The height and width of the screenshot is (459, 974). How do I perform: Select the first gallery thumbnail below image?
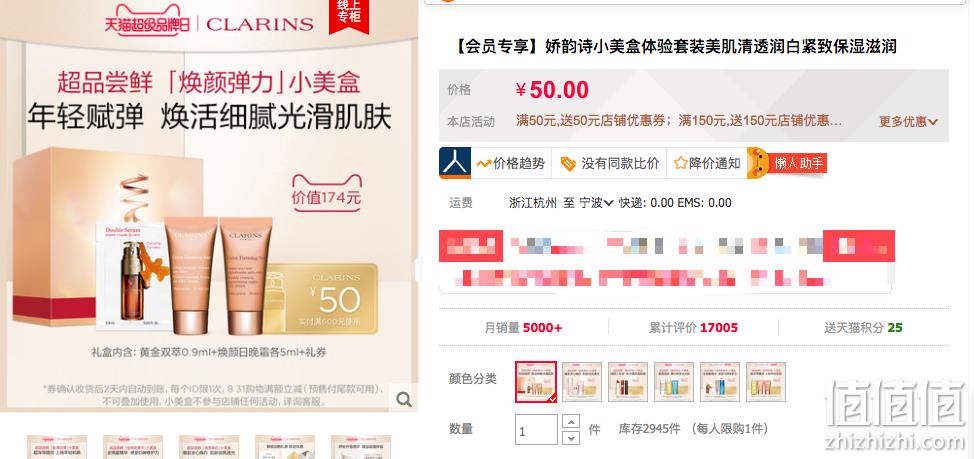point(57,447)
